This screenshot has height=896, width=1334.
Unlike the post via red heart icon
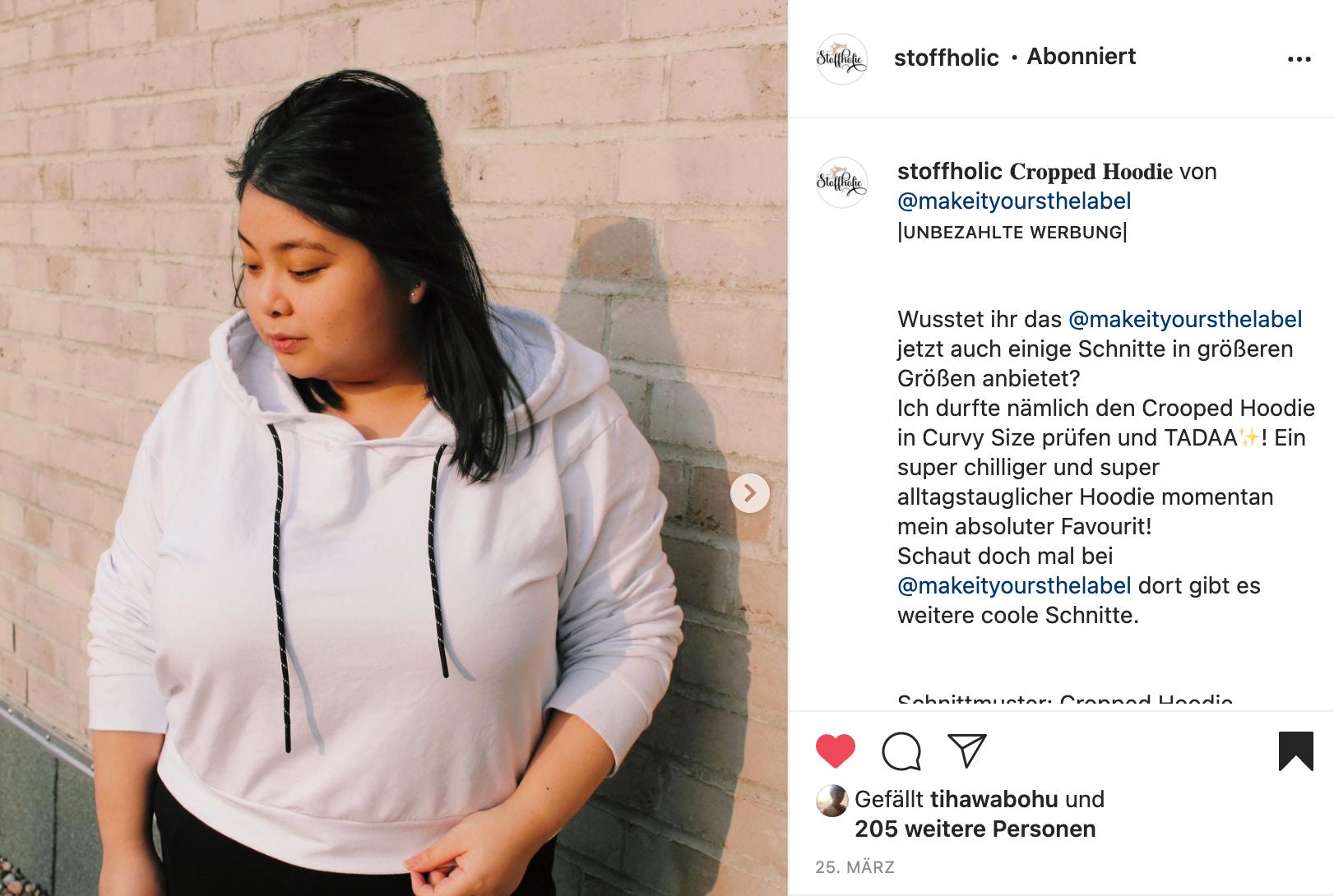[835, 751]
